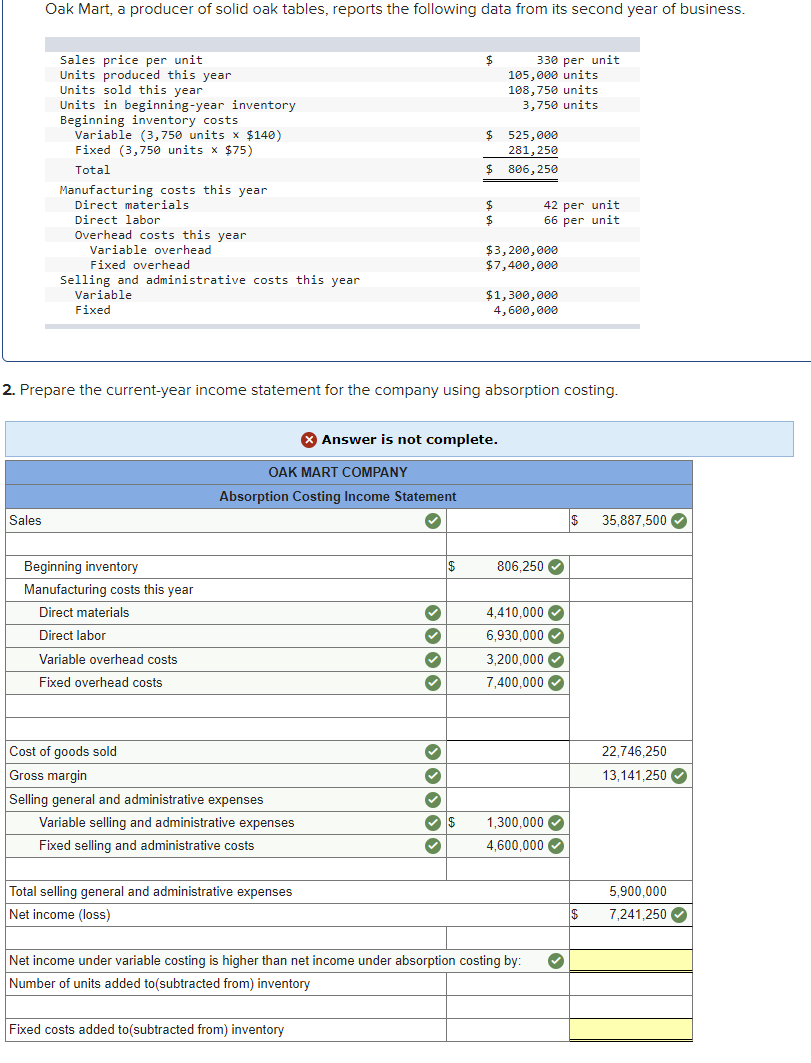
Task: Select the yellow input for Fixed costs added to inventory
Action: point(631,1029)
